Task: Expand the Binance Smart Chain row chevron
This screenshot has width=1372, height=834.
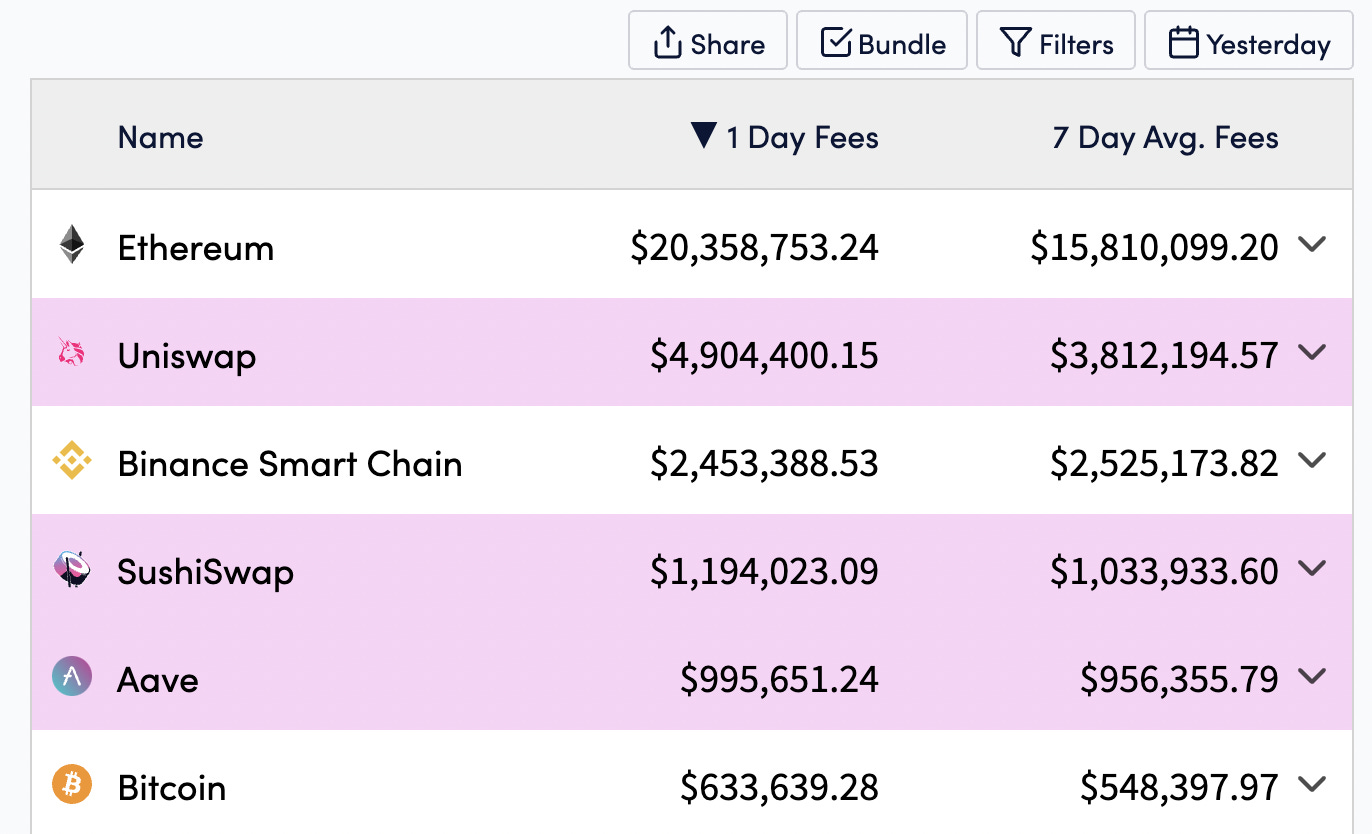Action: [1311, 459]
